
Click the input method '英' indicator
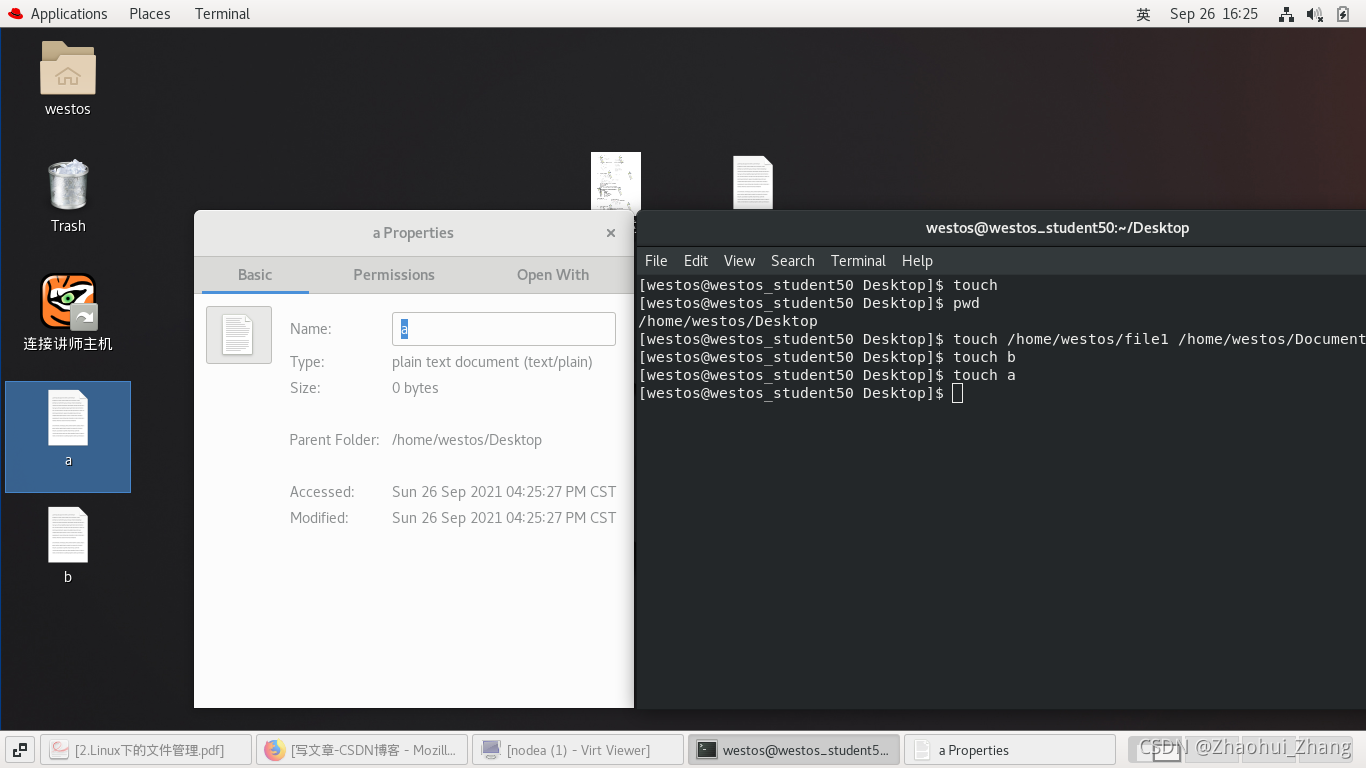click(x=1142, y=14)
